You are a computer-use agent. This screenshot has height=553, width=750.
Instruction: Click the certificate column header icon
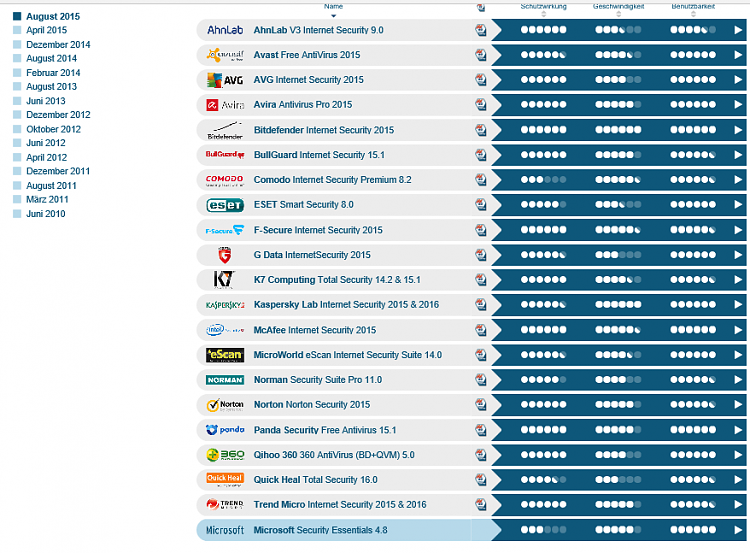click(x=481, y=7)
